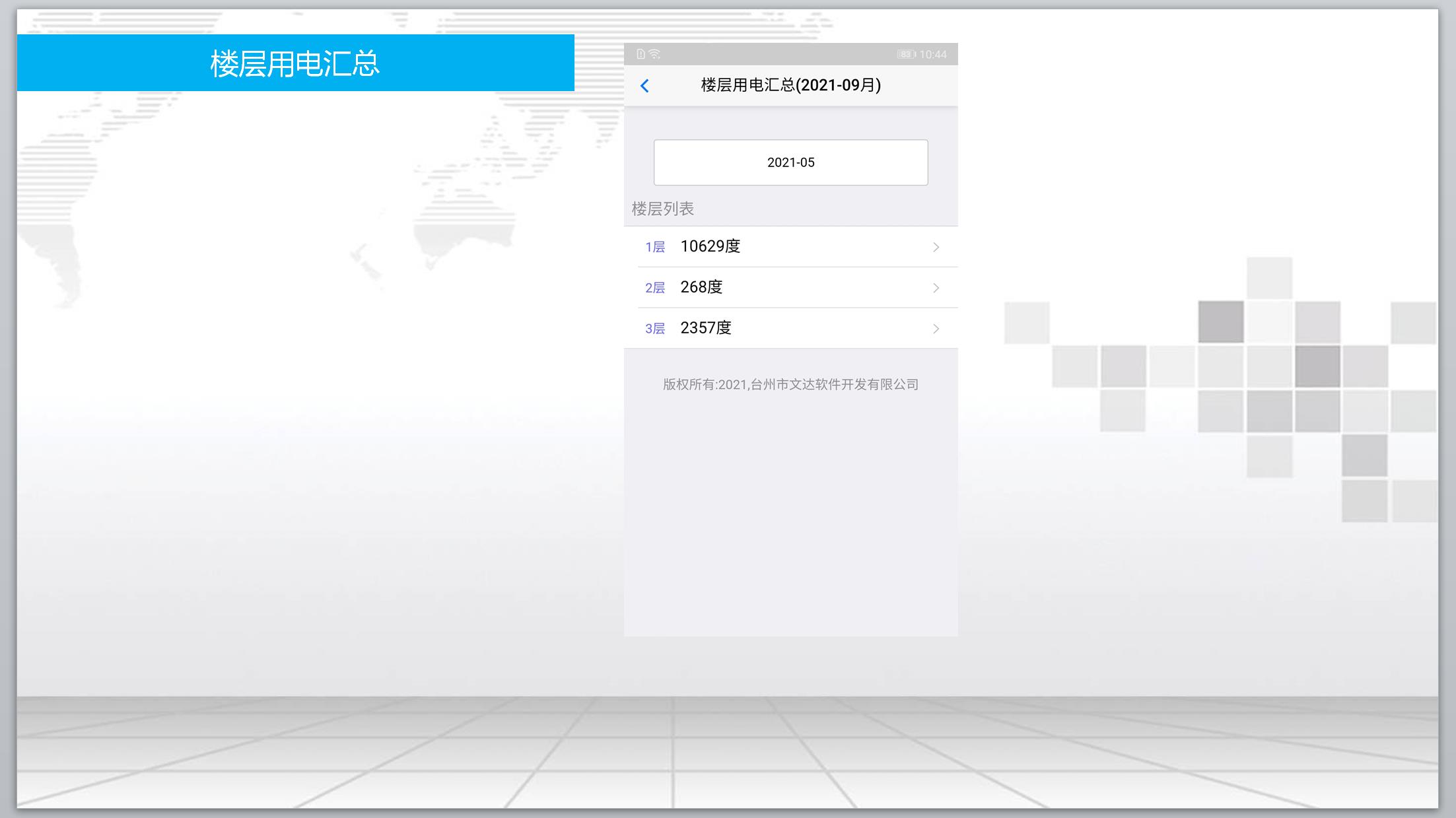The image size is (1456, 818).
Task: Click the SIM card status icon
Action: pos(641,54)
